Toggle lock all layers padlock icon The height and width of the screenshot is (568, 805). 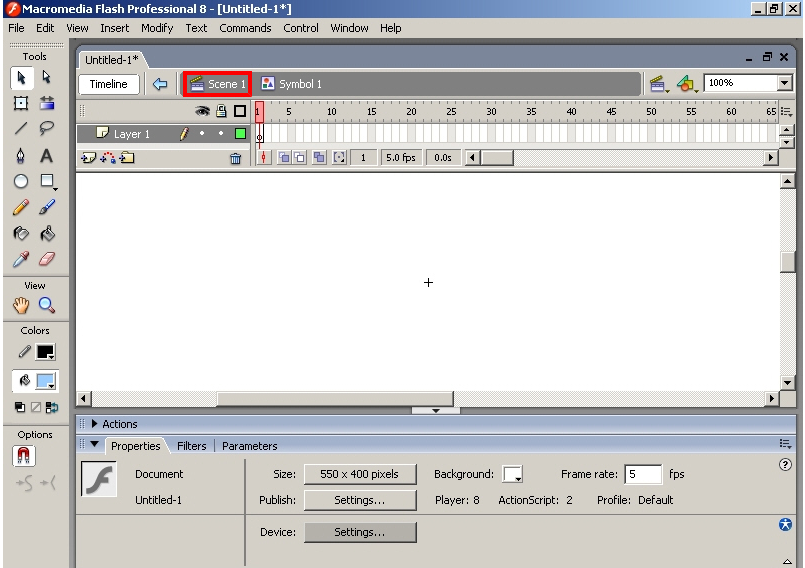tap(221, 111)
